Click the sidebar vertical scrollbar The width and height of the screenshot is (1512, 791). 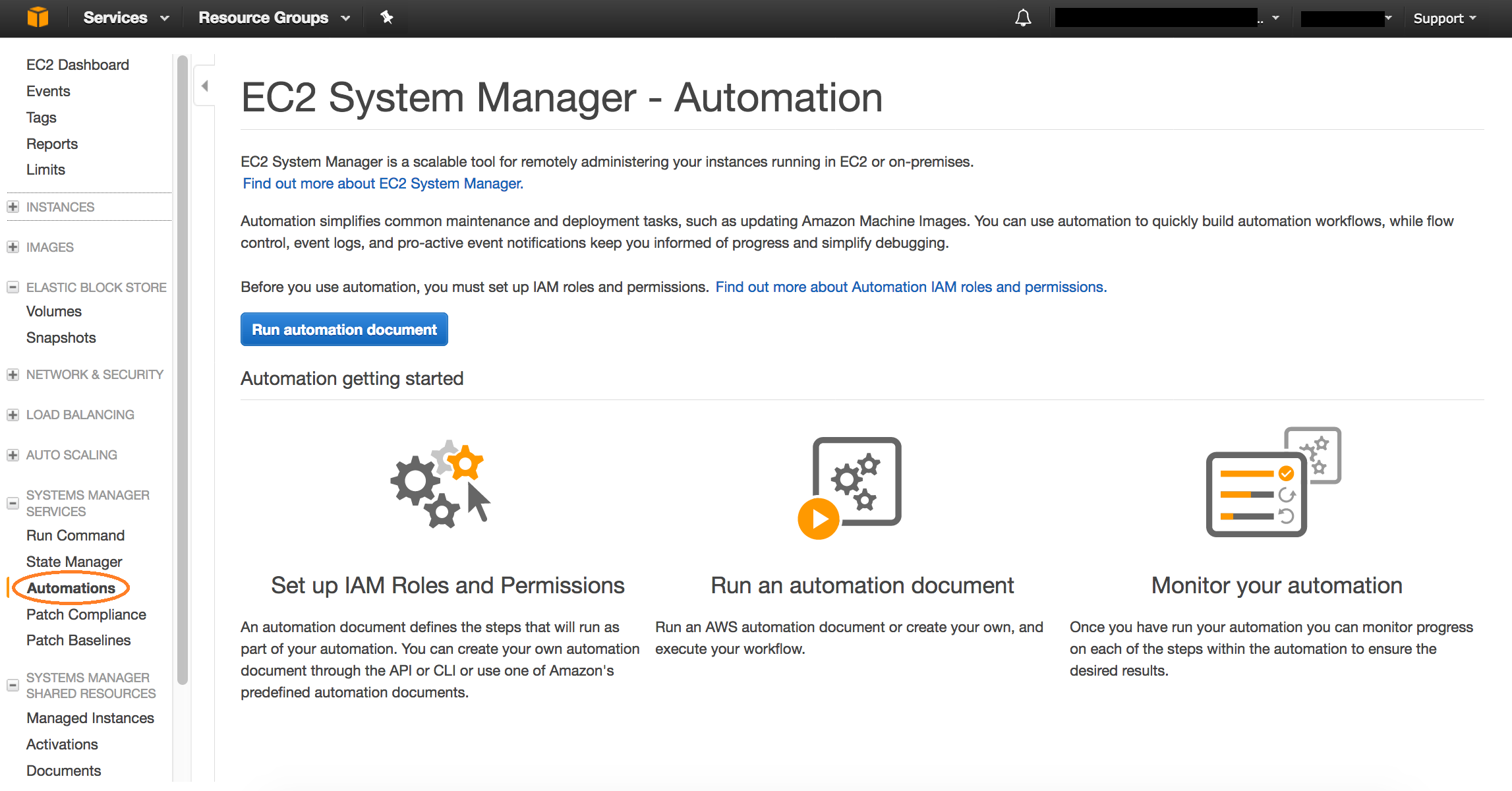(x=183, y=369)
